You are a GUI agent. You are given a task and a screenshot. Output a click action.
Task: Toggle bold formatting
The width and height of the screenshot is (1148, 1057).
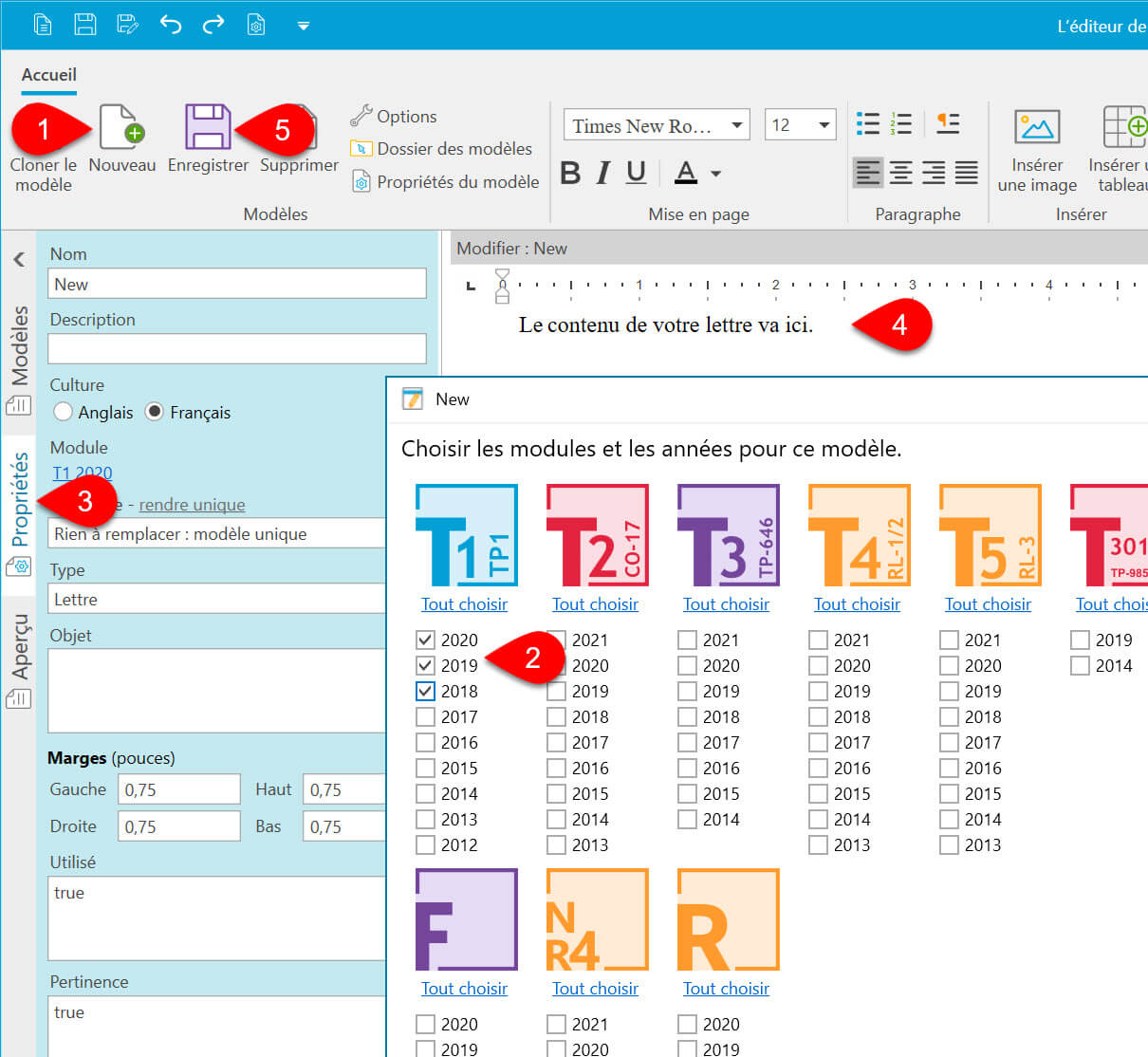point(570,173)
